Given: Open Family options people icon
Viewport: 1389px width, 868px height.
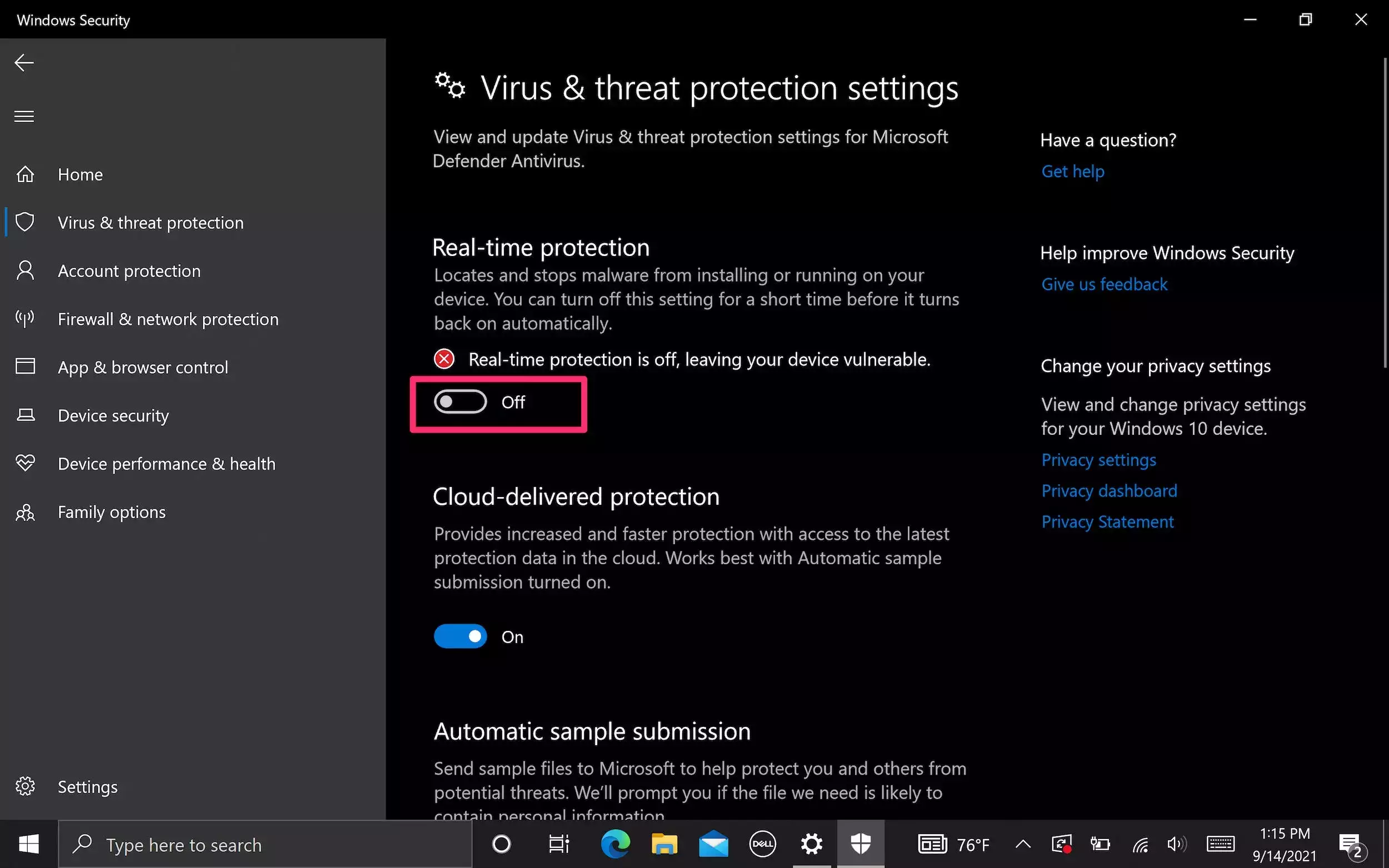Looking at the screenshot, I should pos(25,511).
